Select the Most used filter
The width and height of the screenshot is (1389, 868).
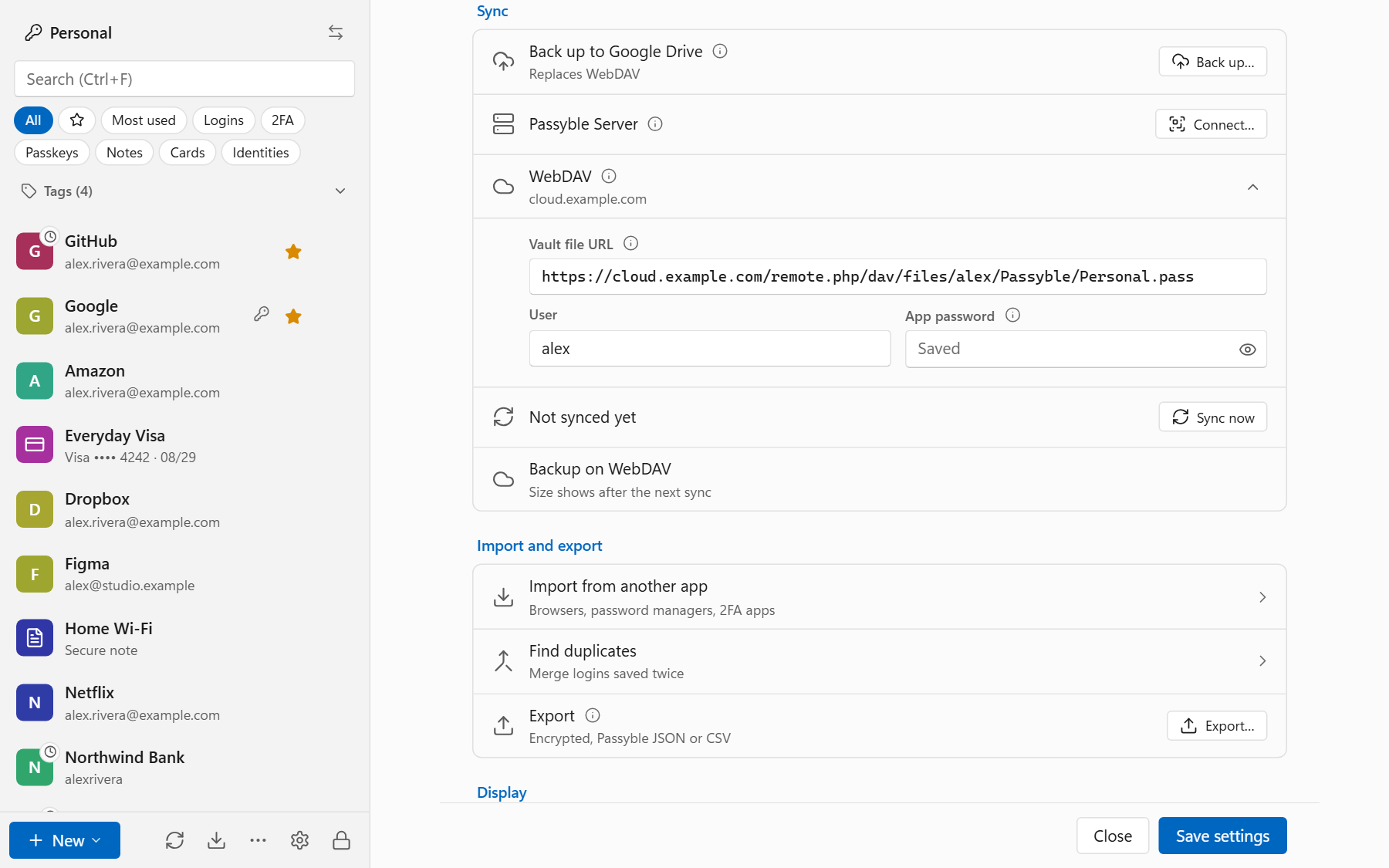[x=144, y=120]
